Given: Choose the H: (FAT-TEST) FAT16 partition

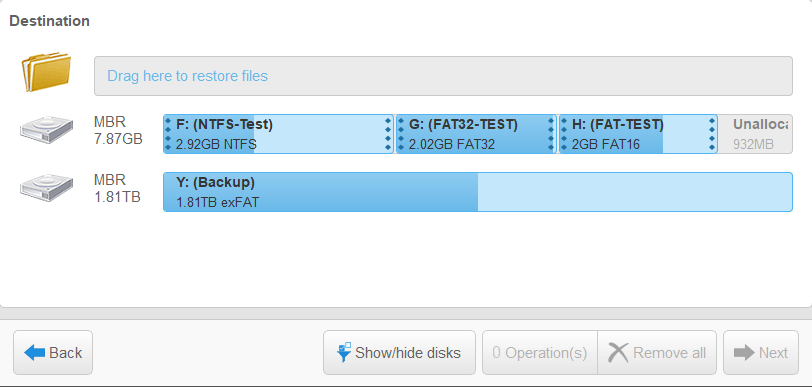Looking at the screenshot, I should pos(638,134).
